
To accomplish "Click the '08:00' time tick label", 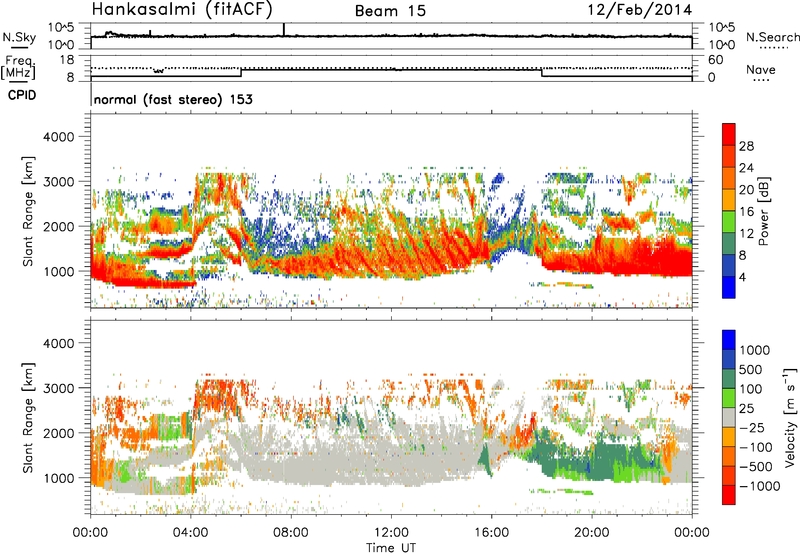I will (291, 533).
